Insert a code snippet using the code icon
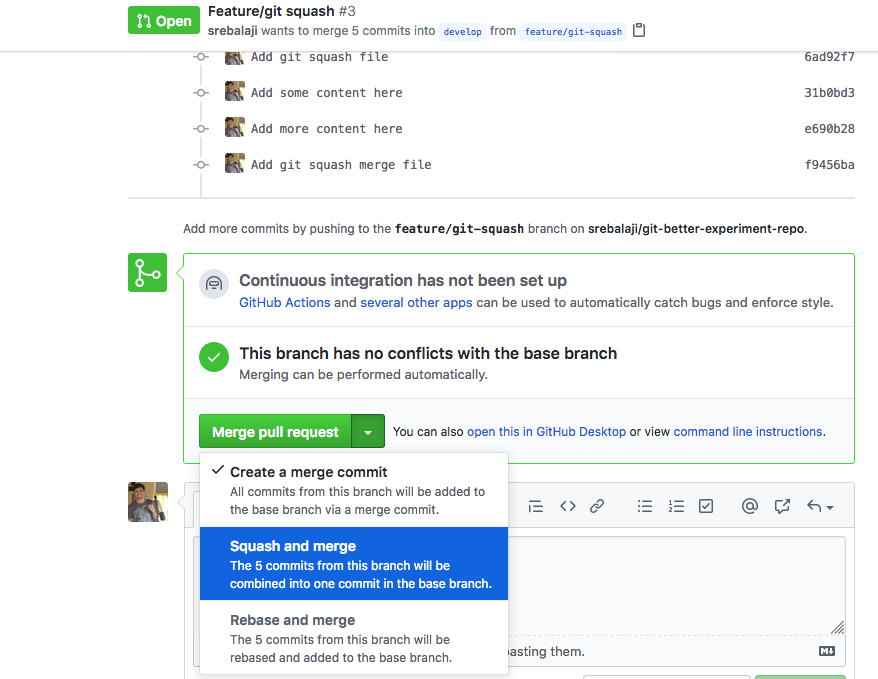The height and width of the screenshot is (679, 878). pyautogui.click(x=567, y=506)
